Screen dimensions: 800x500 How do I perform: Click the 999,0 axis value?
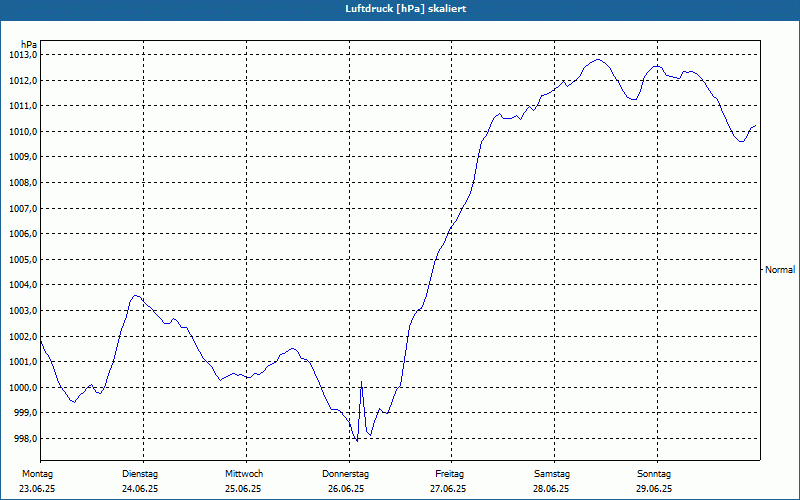[25, 413]
